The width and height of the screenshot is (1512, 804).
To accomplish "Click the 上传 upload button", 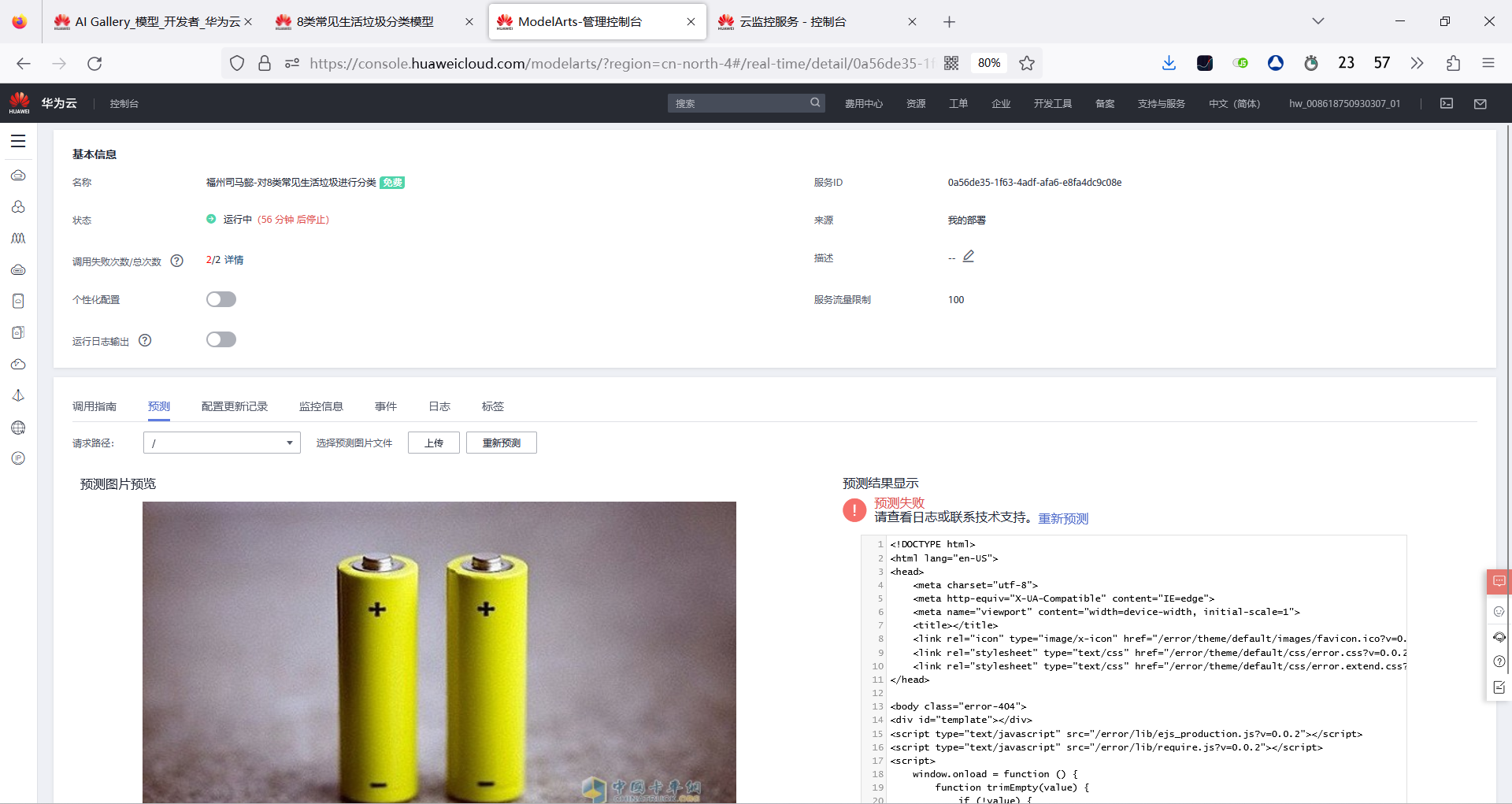I will point(434,443).
